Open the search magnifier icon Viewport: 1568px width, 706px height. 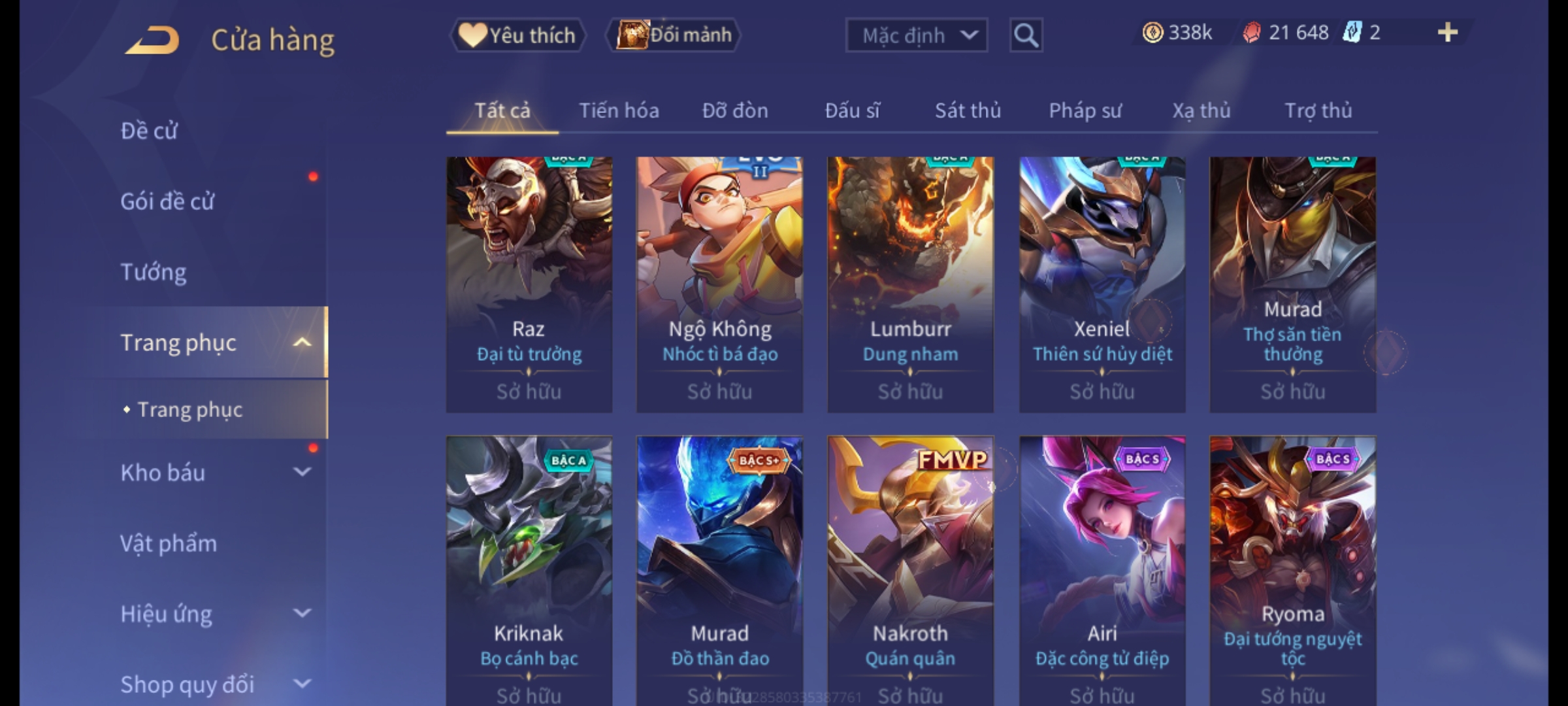pos(1026,35)
